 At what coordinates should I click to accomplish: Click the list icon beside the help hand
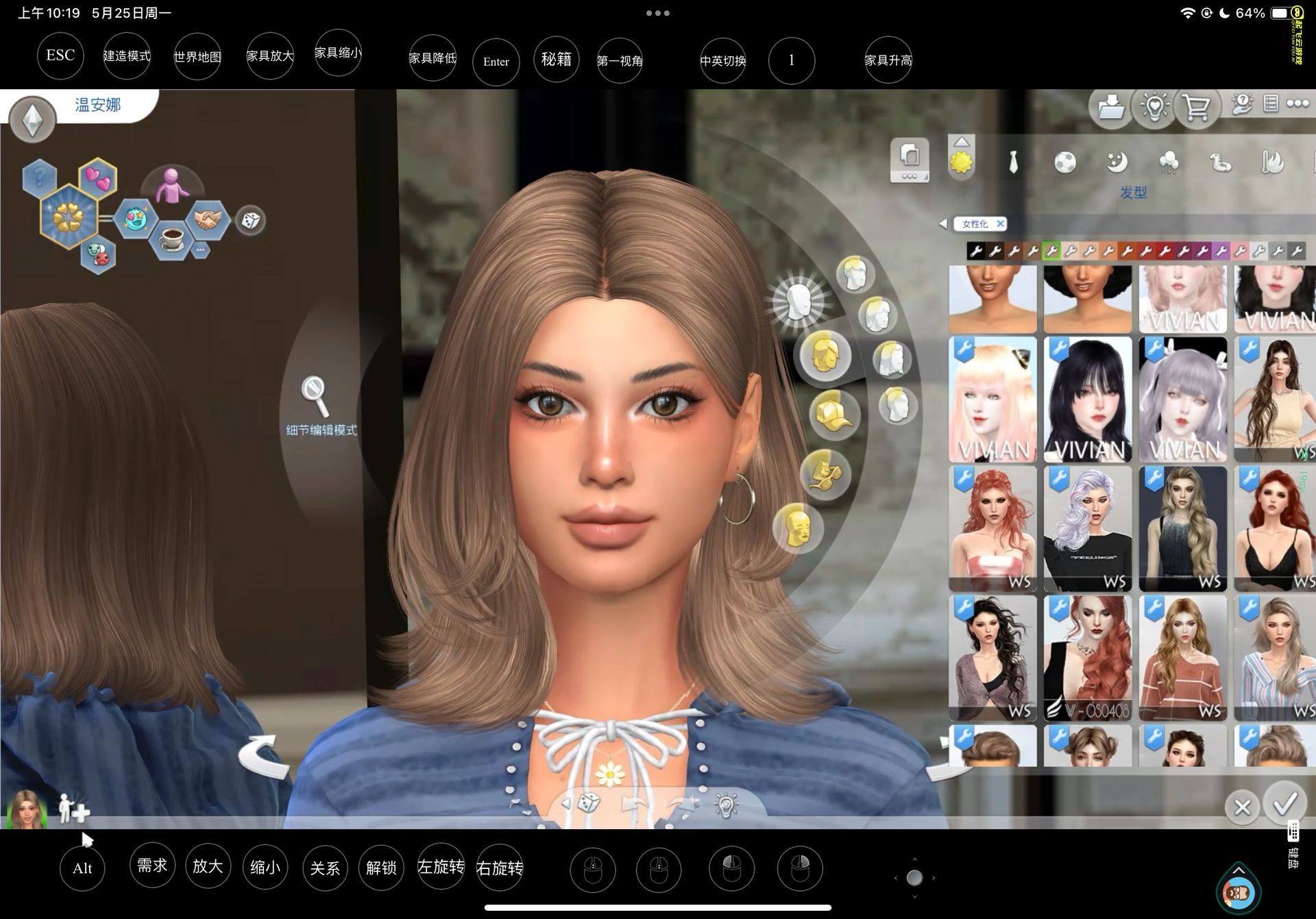(x=1271, y=103)
